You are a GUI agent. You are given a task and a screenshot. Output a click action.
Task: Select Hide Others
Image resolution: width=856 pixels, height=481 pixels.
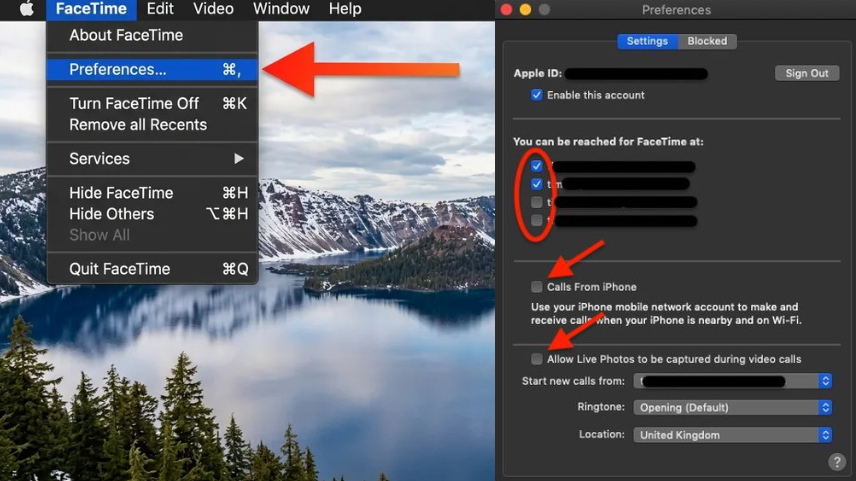pyautogui.click(x=152, y=214)
